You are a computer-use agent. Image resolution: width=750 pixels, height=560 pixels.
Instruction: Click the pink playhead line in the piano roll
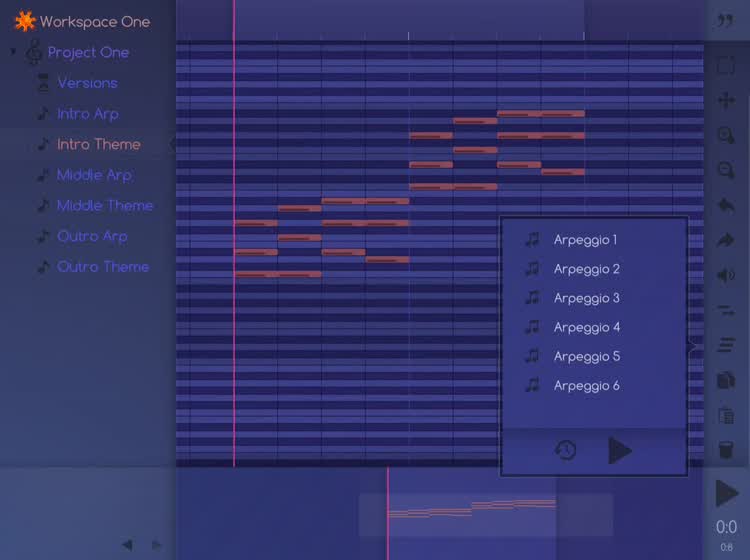coord(234,253)
